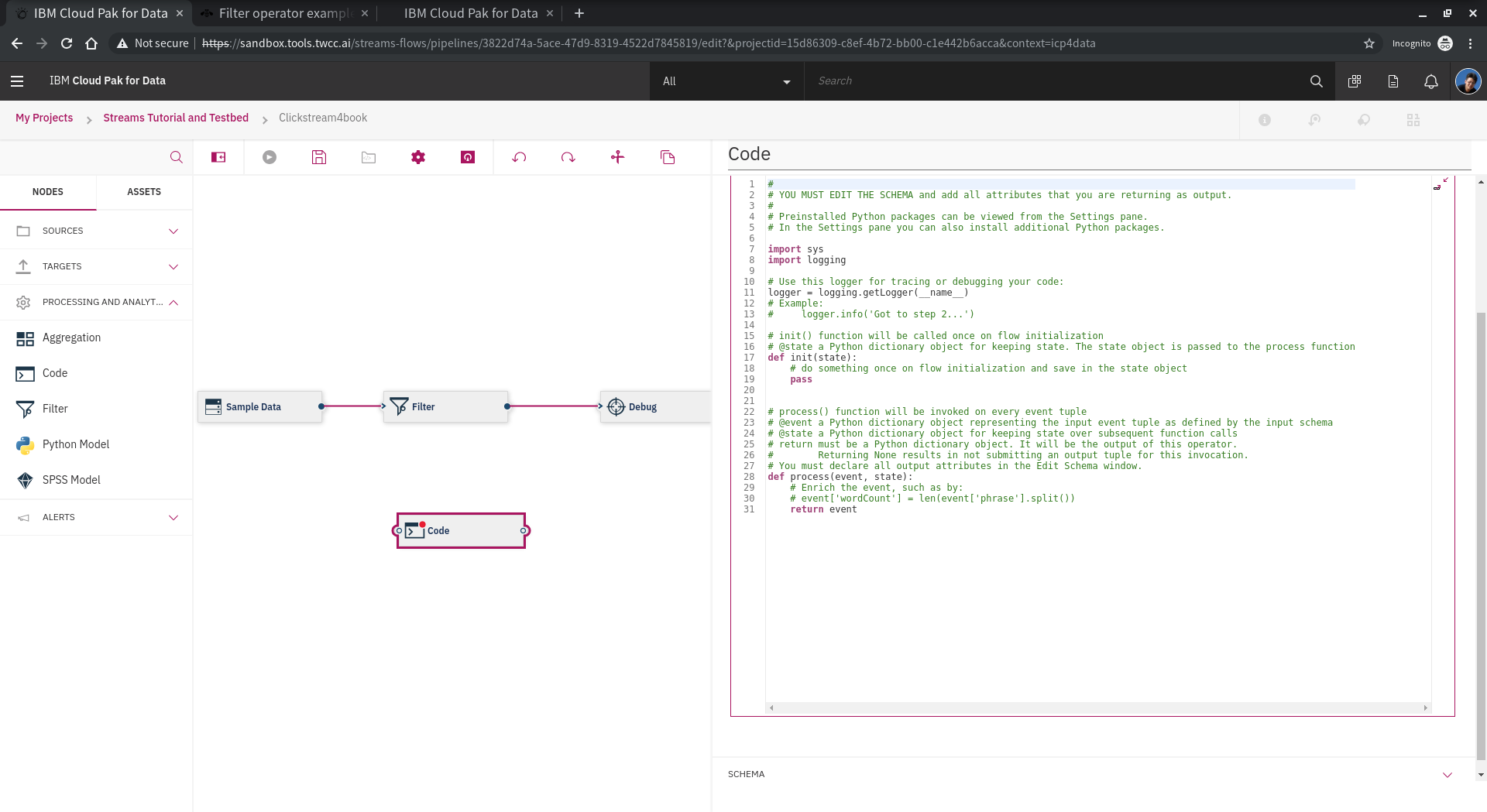Click the browser home button
Image resolution: width=1487 pixels, height=812 pixels.
coord(91,43)
